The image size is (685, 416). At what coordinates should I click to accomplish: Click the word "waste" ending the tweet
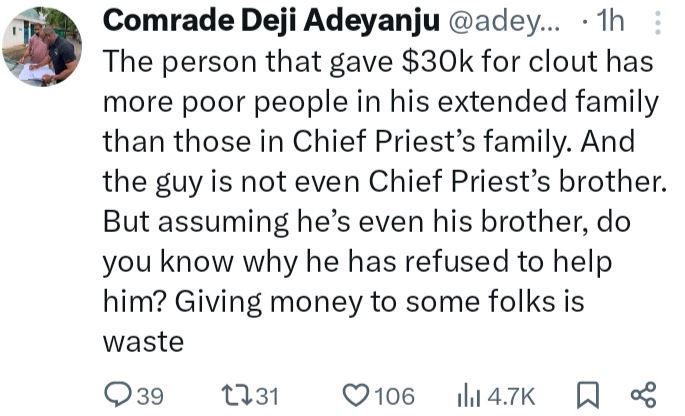click(144, 342)
